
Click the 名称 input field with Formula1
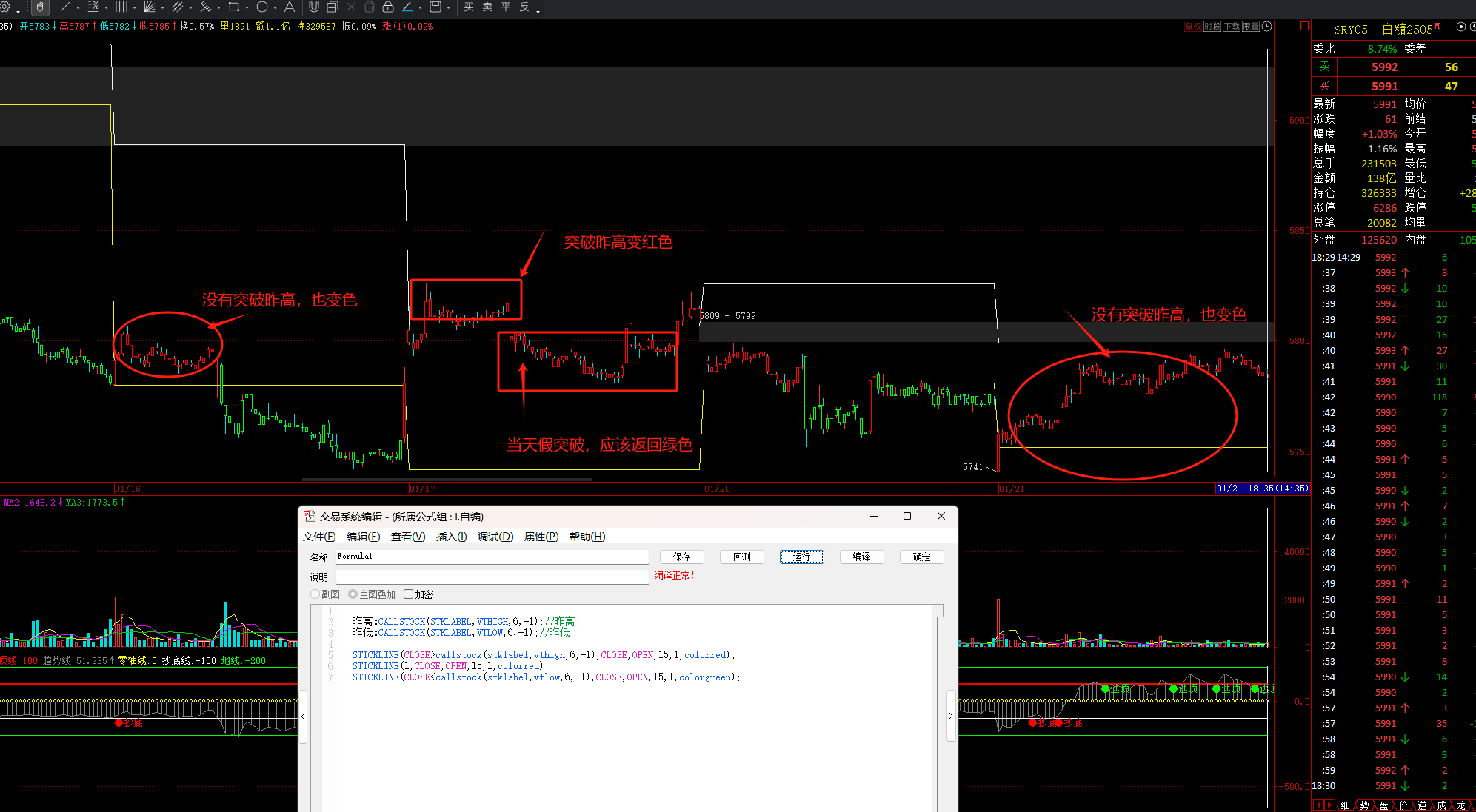tap(492, 557)
